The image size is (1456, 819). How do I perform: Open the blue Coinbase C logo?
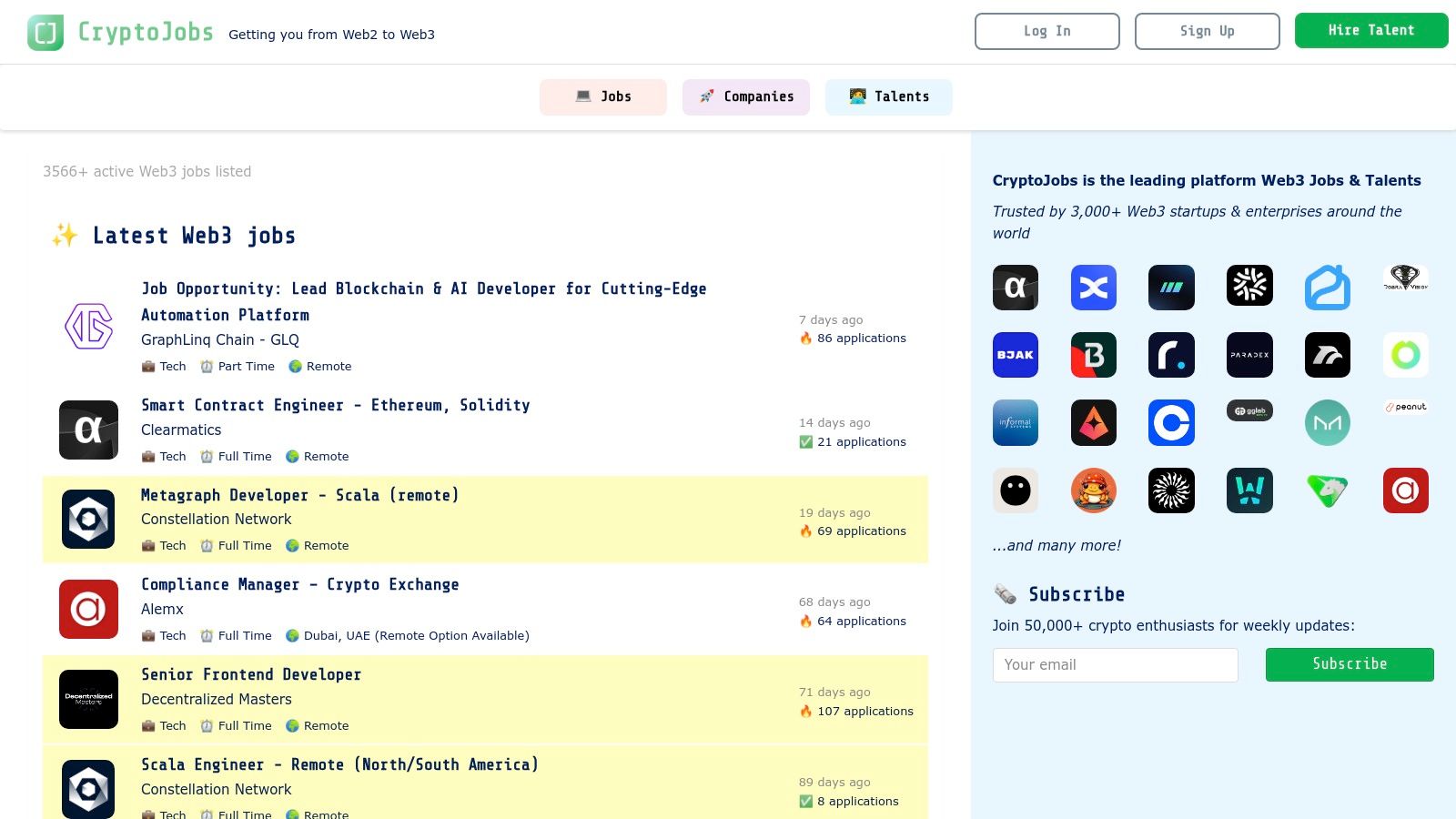1171,423
